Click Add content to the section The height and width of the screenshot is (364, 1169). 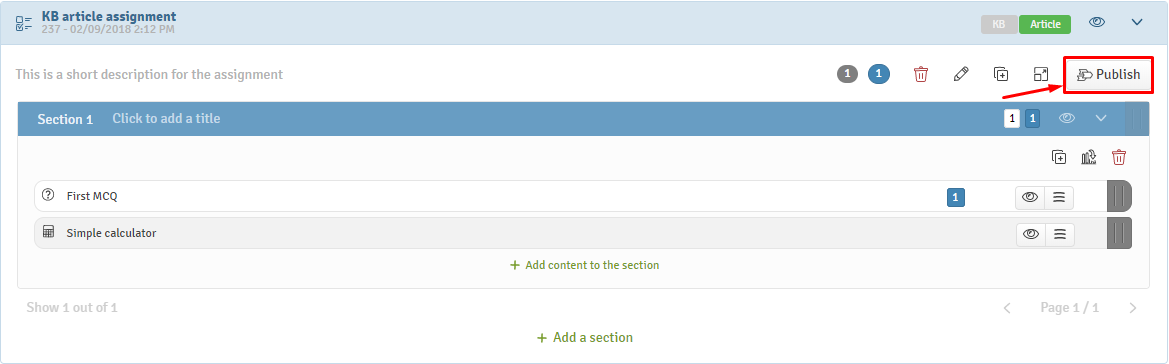[x=584, y=265]
